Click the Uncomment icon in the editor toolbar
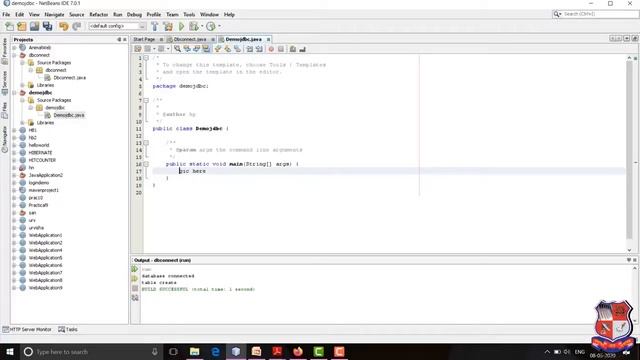 (x=302, y=49)
